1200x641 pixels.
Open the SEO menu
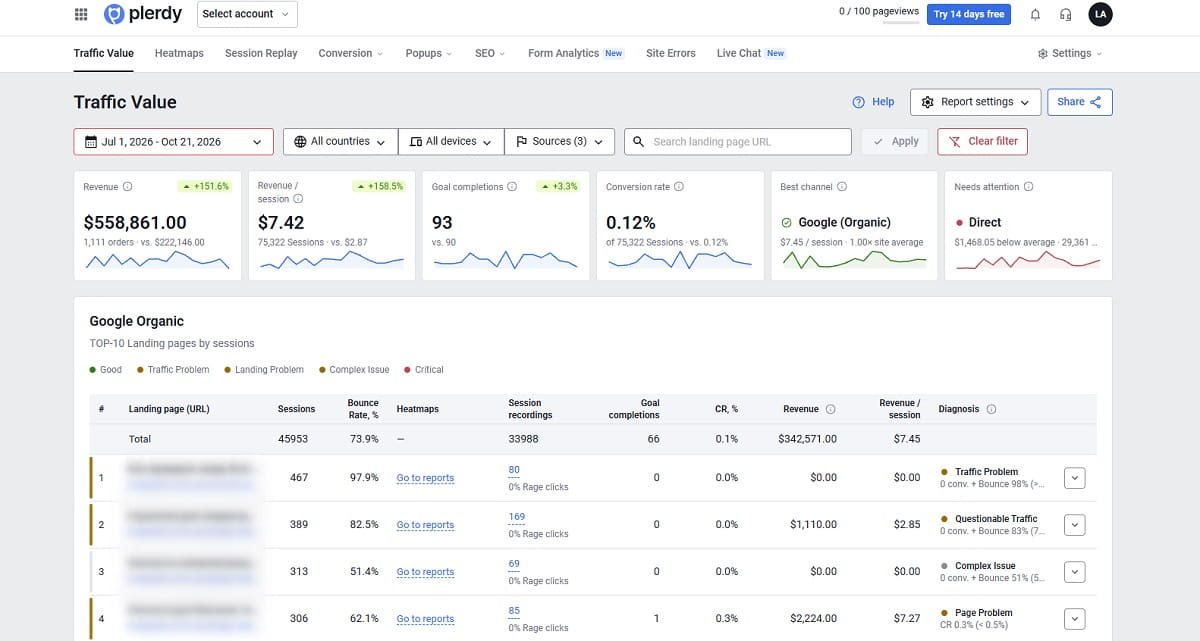[490, 54]
